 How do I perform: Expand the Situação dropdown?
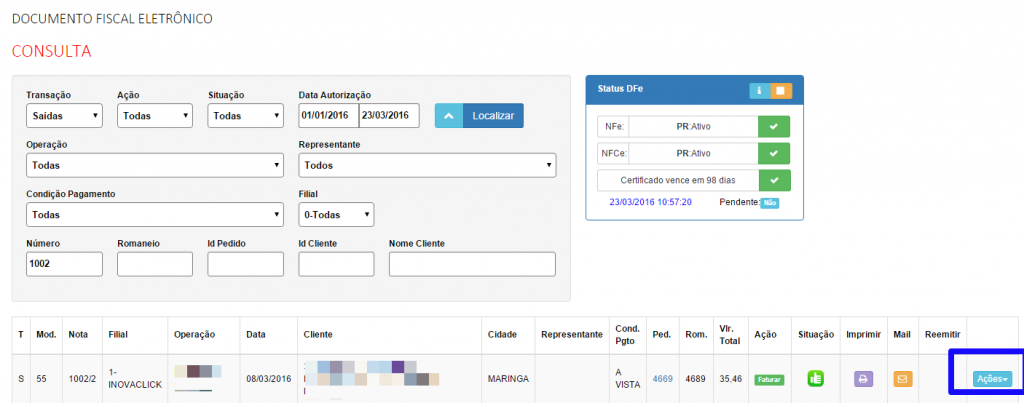tap(245, 116)
